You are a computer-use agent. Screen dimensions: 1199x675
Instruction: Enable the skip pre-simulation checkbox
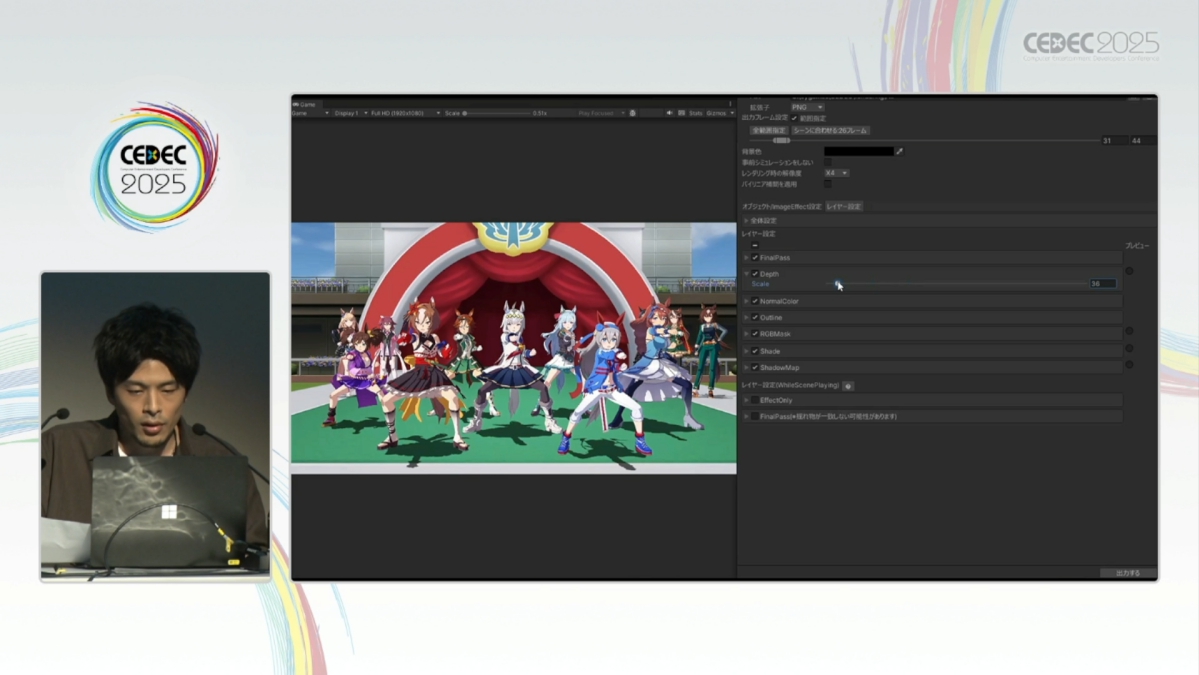827,162
